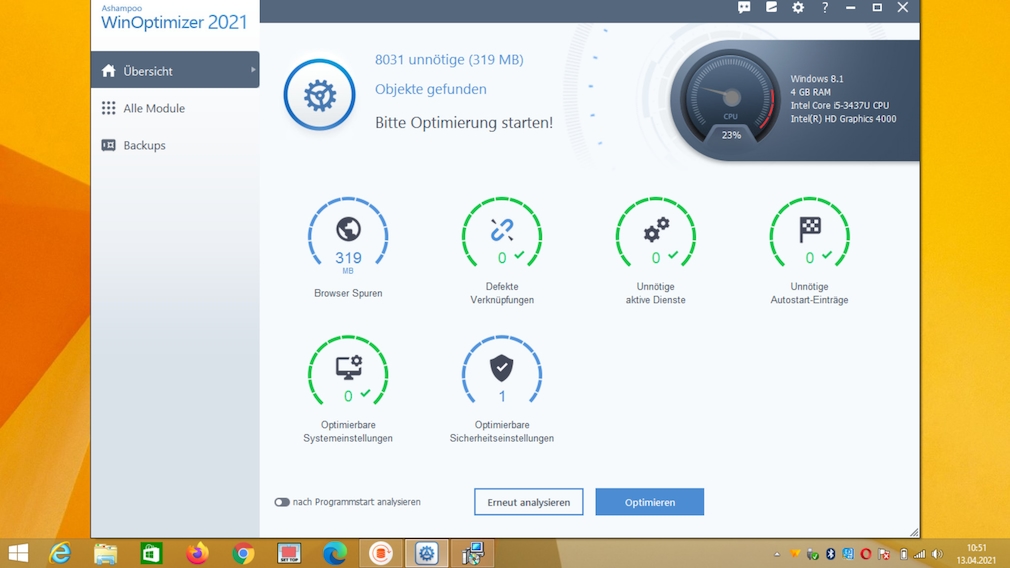Click the volume speaker tray icon
The height and width of the screenshot is (568, 1010).
click(937, 554)
